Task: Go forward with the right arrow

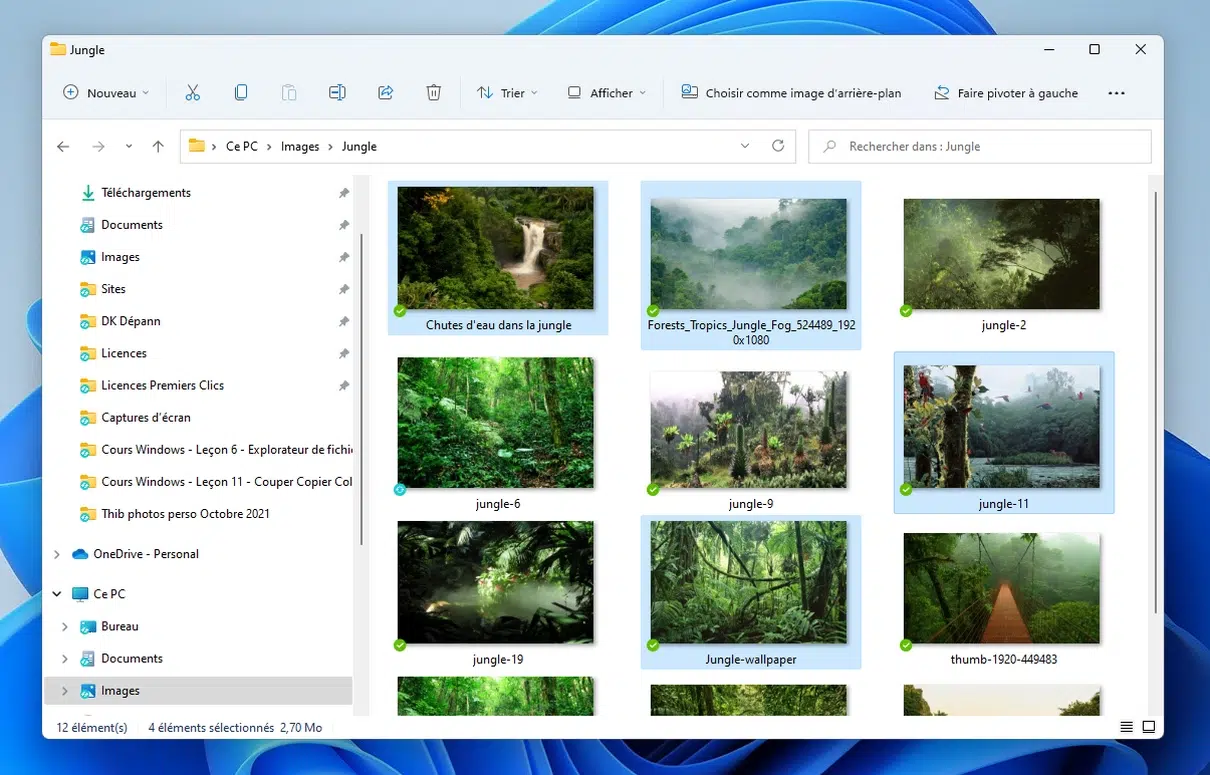Action: coord(98,146)
